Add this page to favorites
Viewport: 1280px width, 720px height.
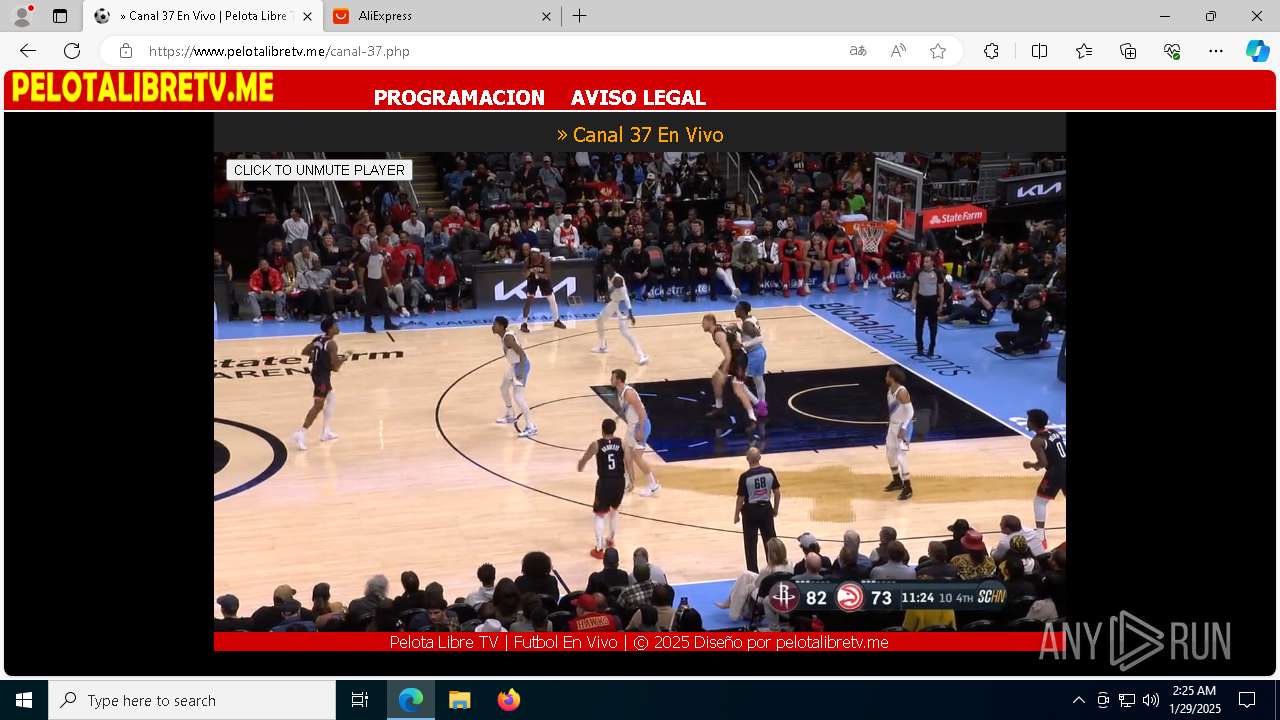938,51
